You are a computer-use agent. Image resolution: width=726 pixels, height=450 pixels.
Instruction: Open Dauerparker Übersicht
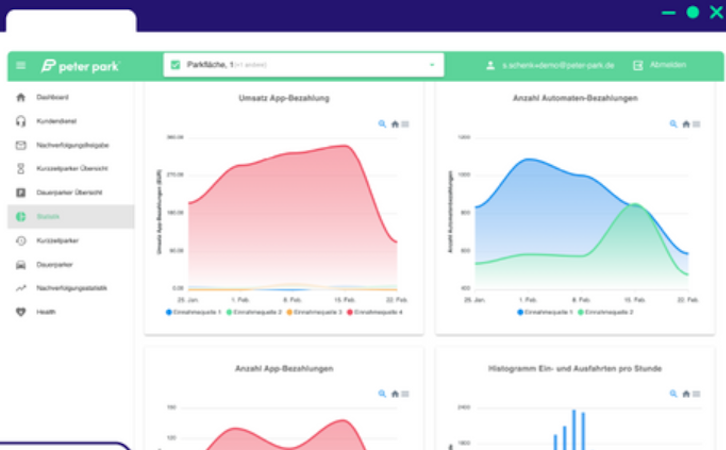[x=69, y=193]
